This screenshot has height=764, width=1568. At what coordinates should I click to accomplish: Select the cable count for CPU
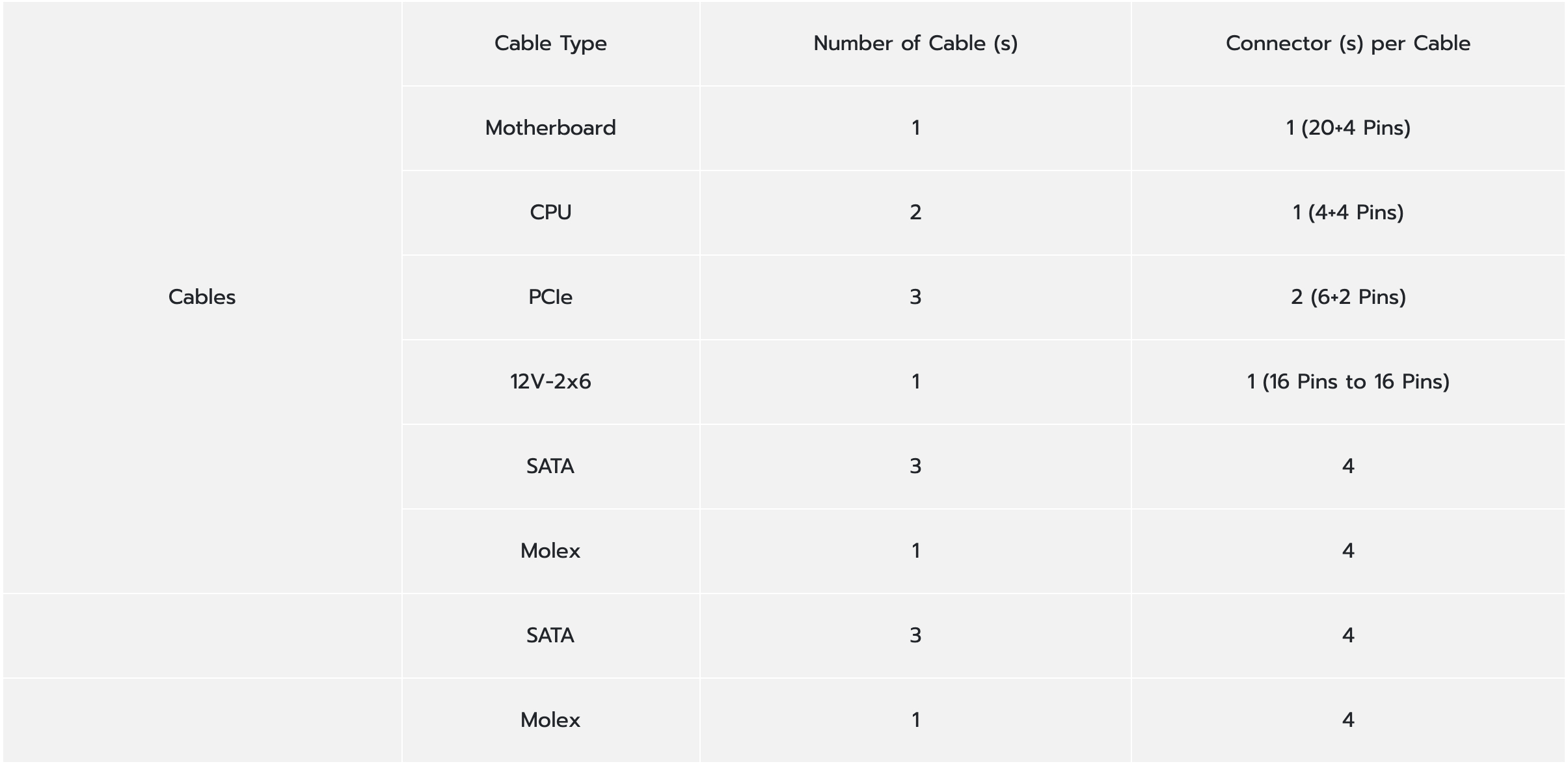[915, 213]
